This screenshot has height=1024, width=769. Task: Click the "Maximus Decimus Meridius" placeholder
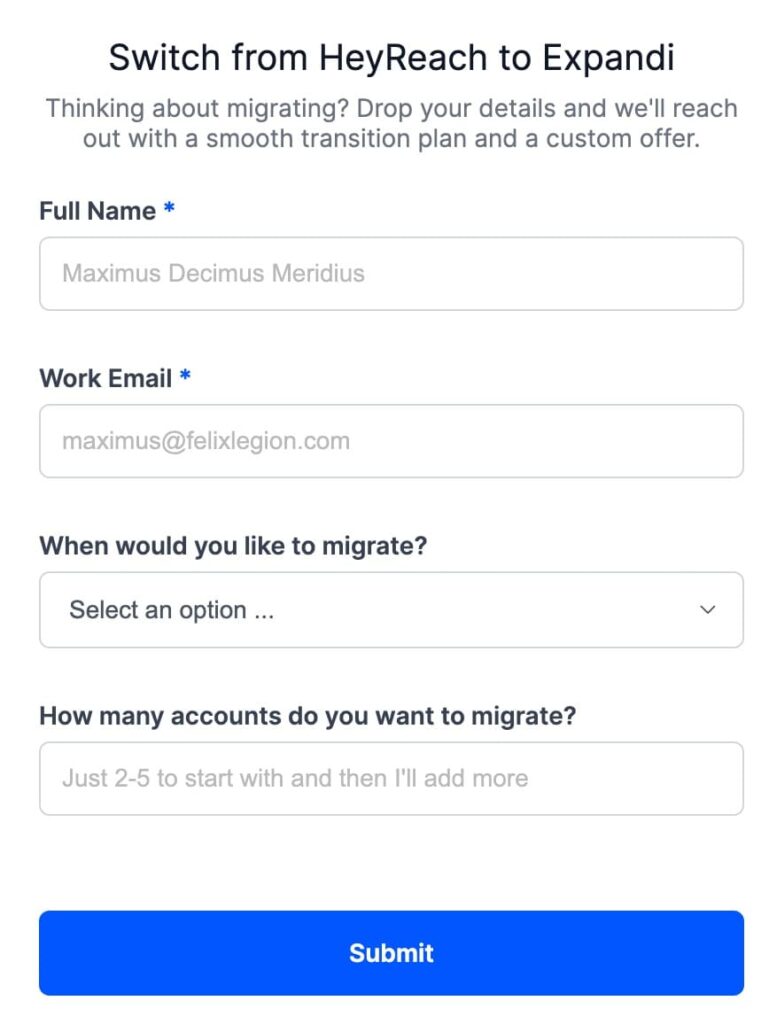click(x=213, y=273)
